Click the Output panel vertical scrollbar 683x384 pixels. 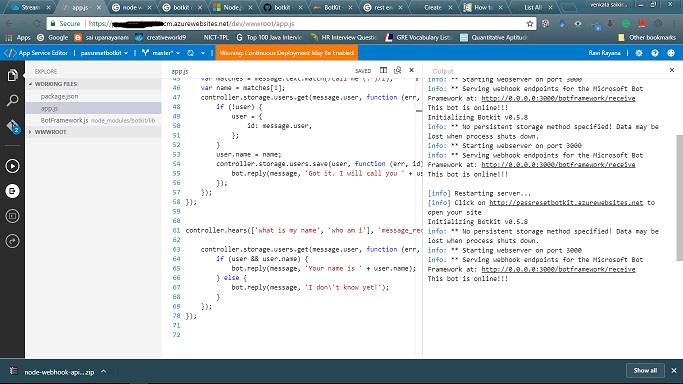tap(680, 198)
